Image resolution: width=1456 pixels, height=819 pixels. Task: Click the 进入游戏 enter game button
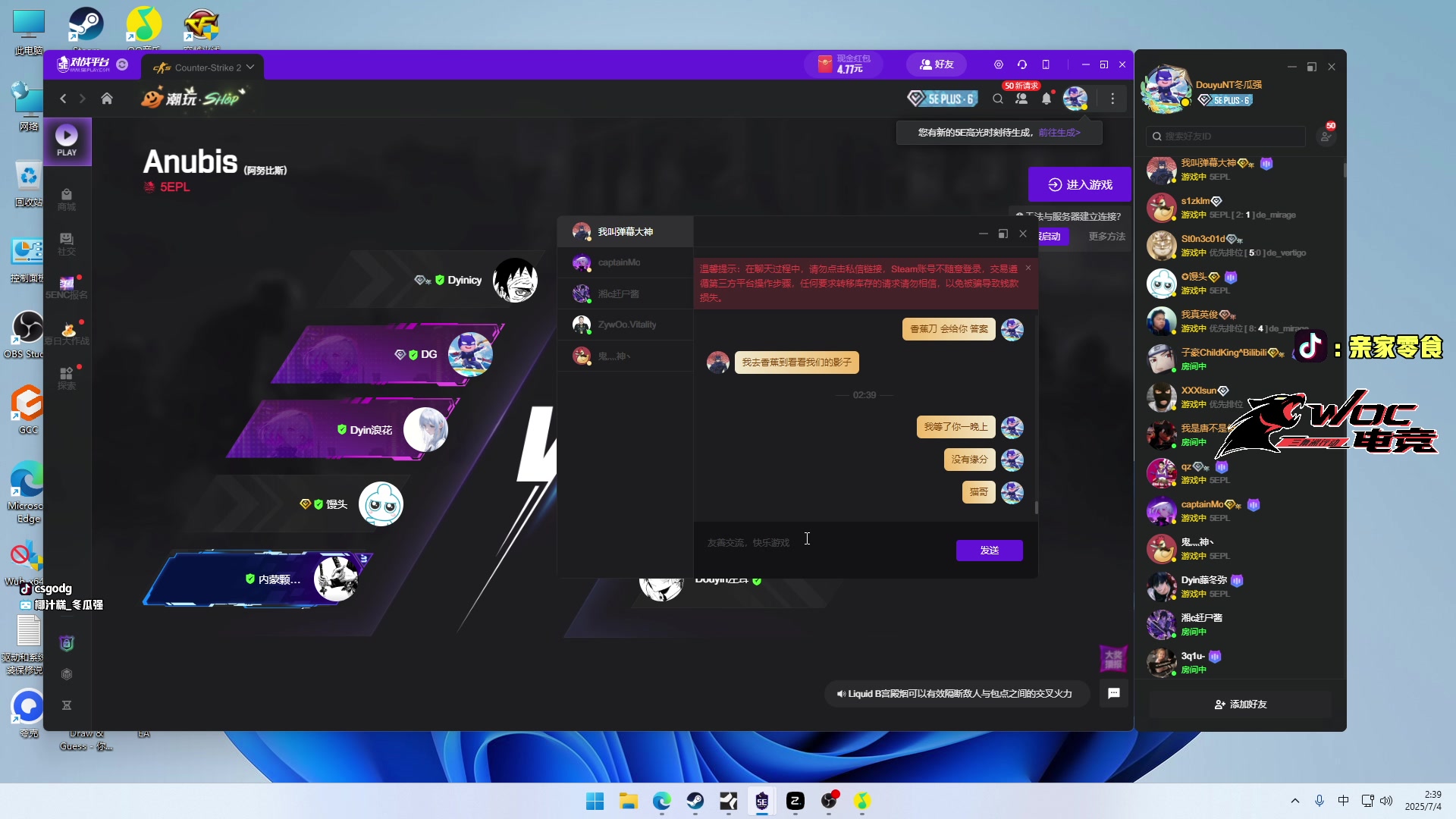[1080, 184]
